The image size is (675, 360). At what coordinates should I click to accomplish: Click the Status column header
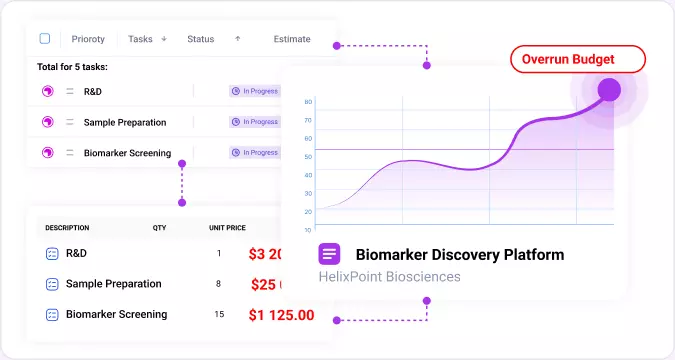coord(201,39)
